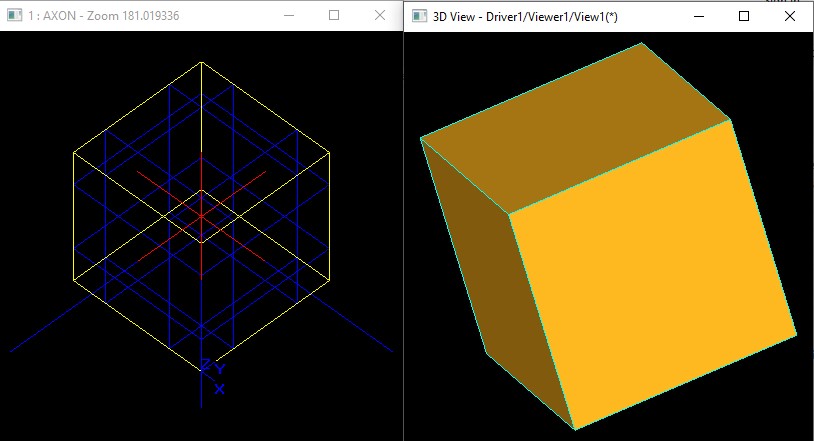Click the red cross at wireframe center
The height and width of the screenshot is (441, 814).
201,215
